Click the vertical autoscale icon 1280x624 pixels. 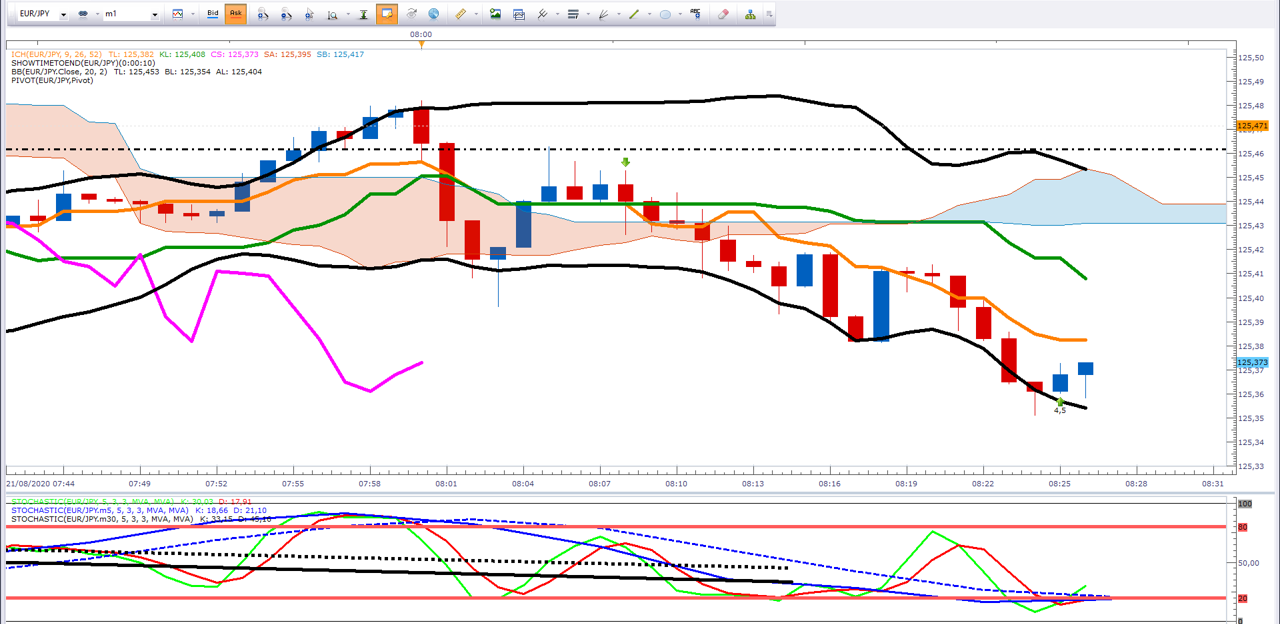[x=363, y=14]
